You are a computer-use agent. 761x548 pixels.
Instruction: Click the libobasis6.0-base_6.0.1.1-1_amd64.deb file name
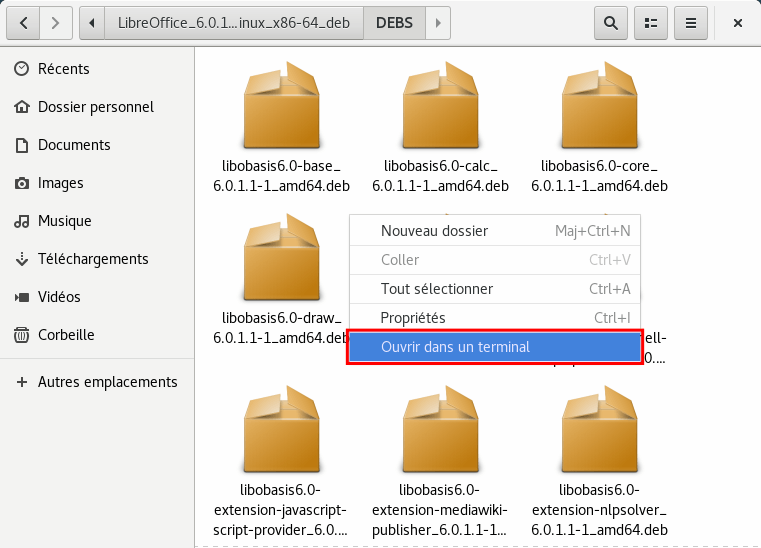point(281,176)
